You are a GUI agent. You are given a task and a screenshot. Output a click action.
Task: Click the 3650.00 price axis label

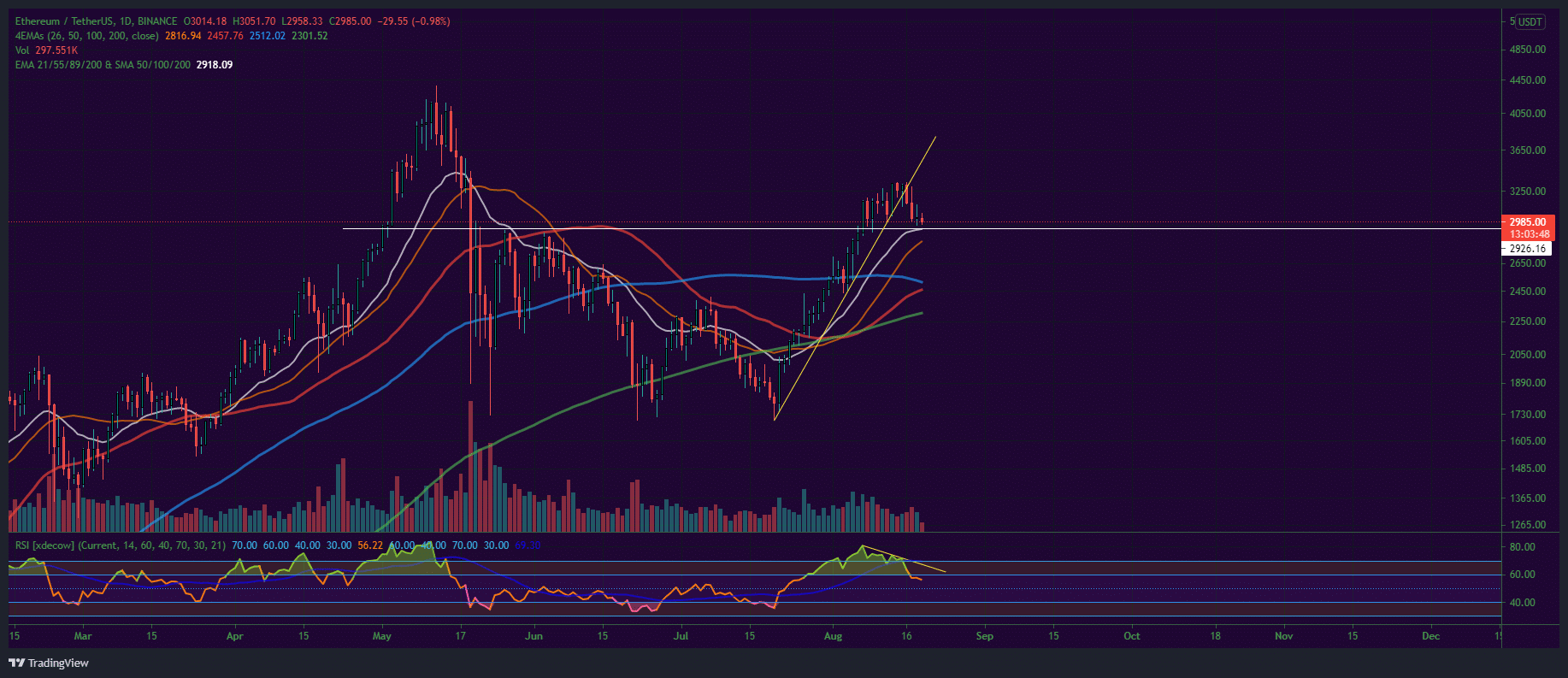coord(1528,150)
